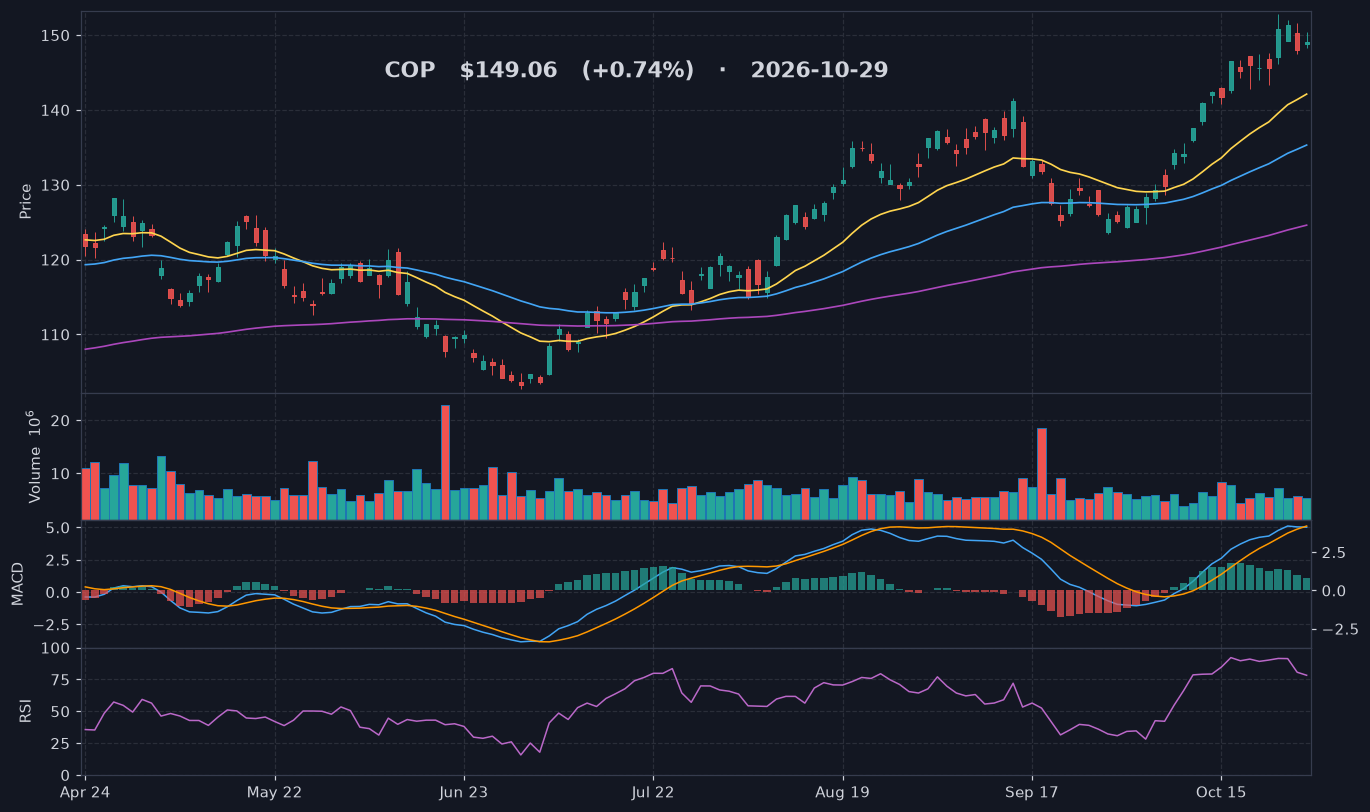This screenshot has height=812, width=1370.
Task: Select the 10 tick on the Volume axis
Action: tap(61, 473)
